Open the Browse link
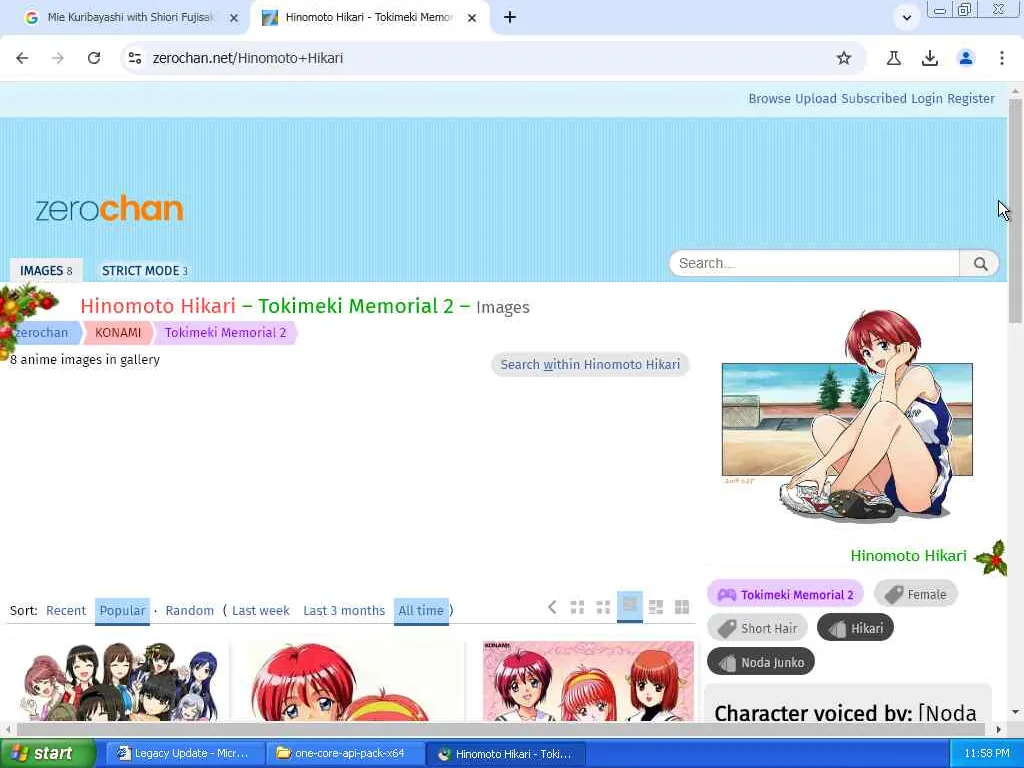 769,99
